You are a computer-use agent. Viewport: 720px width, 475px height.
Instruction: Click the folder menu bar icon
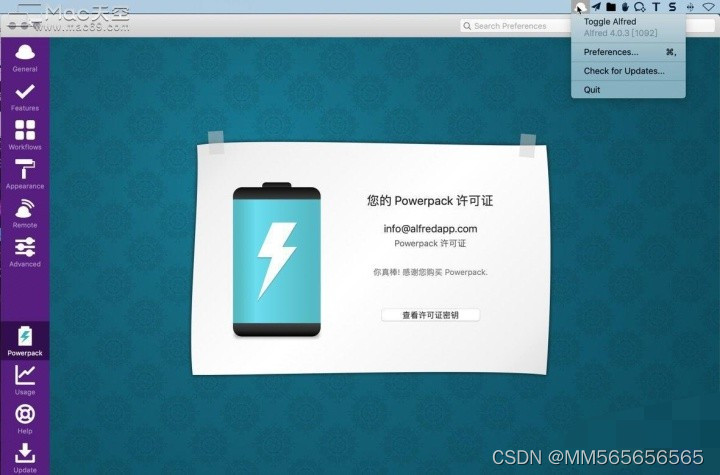point(611,6)
